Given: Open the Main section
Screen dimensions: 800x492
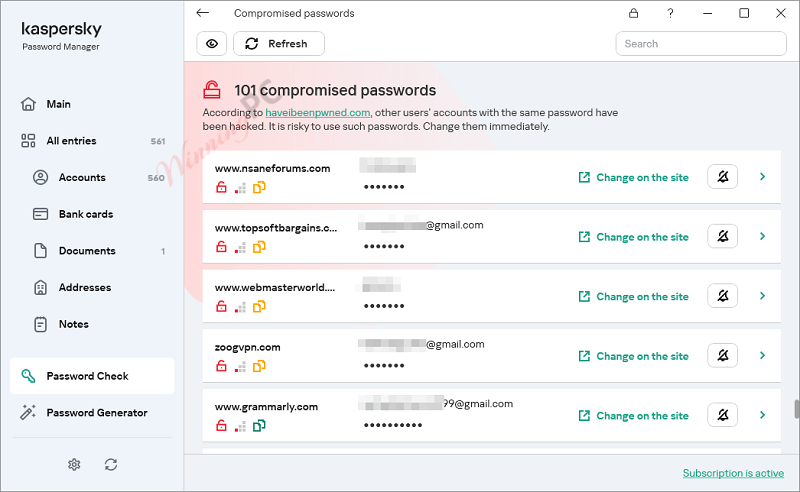Looking at the screenshot, I should [92, 104].
